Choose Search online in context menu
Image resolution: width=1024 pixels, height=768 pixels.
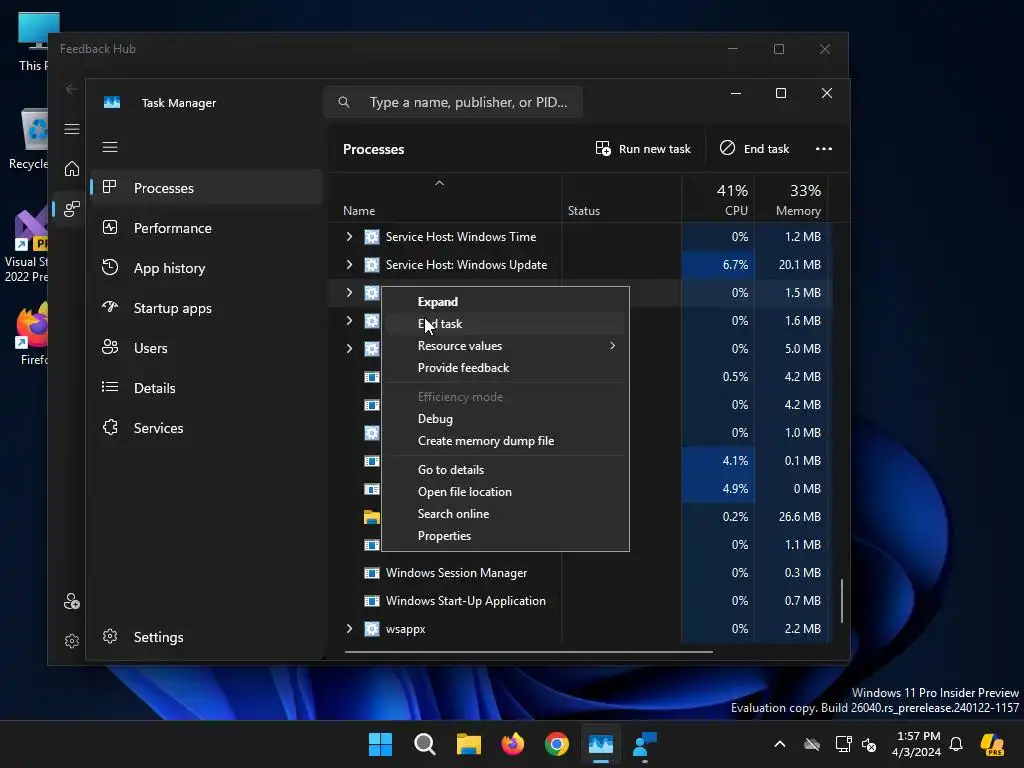(505, 514)
